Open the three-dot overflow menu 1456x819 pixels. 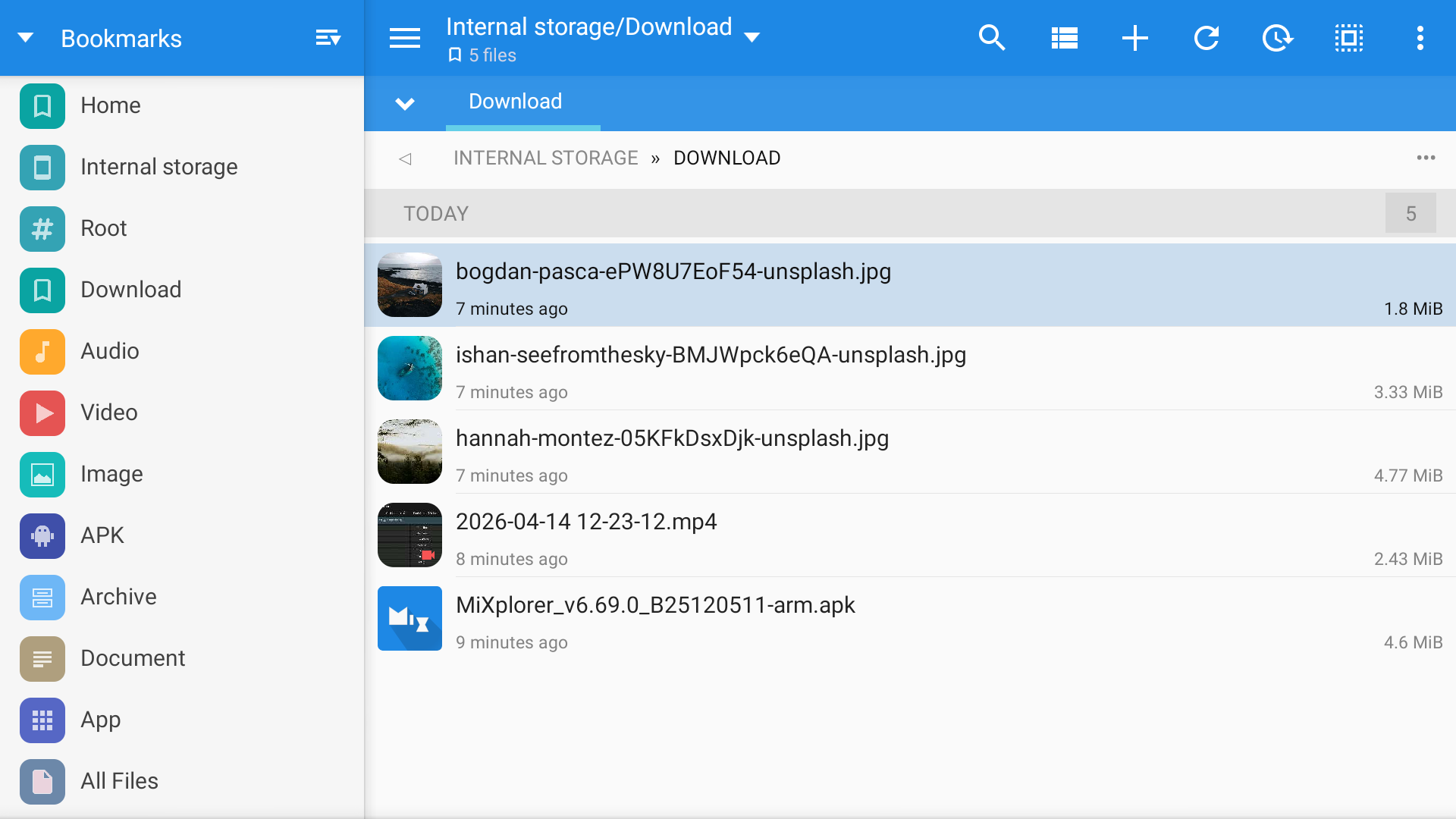coord(1420,38)
